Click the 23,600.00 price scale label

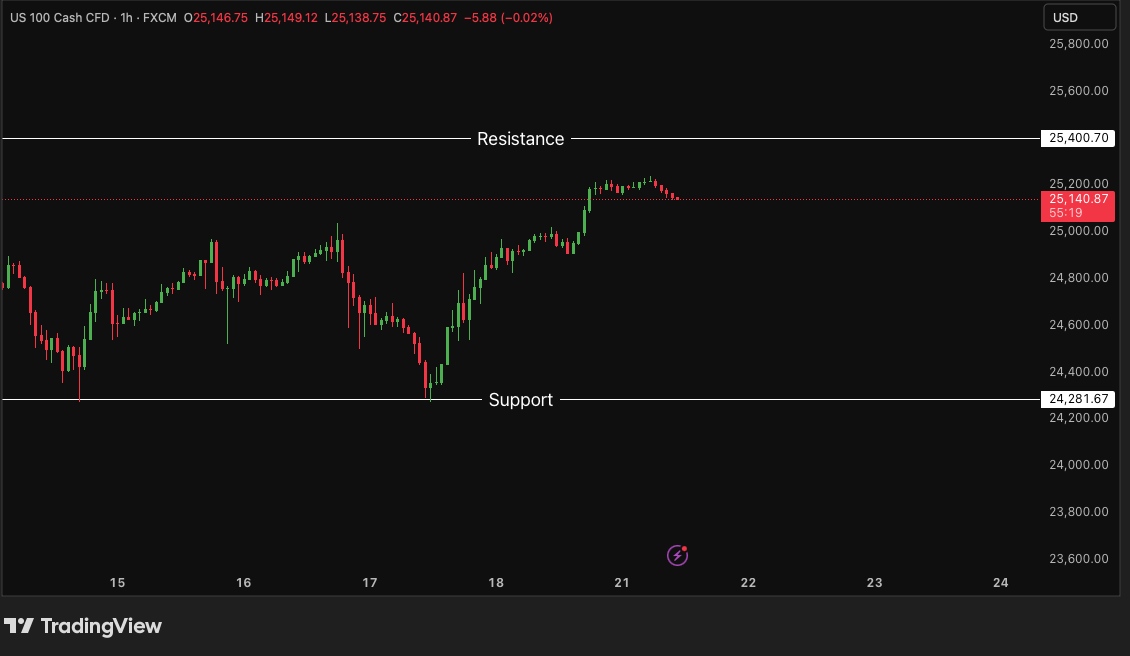tap(1078, 558)
